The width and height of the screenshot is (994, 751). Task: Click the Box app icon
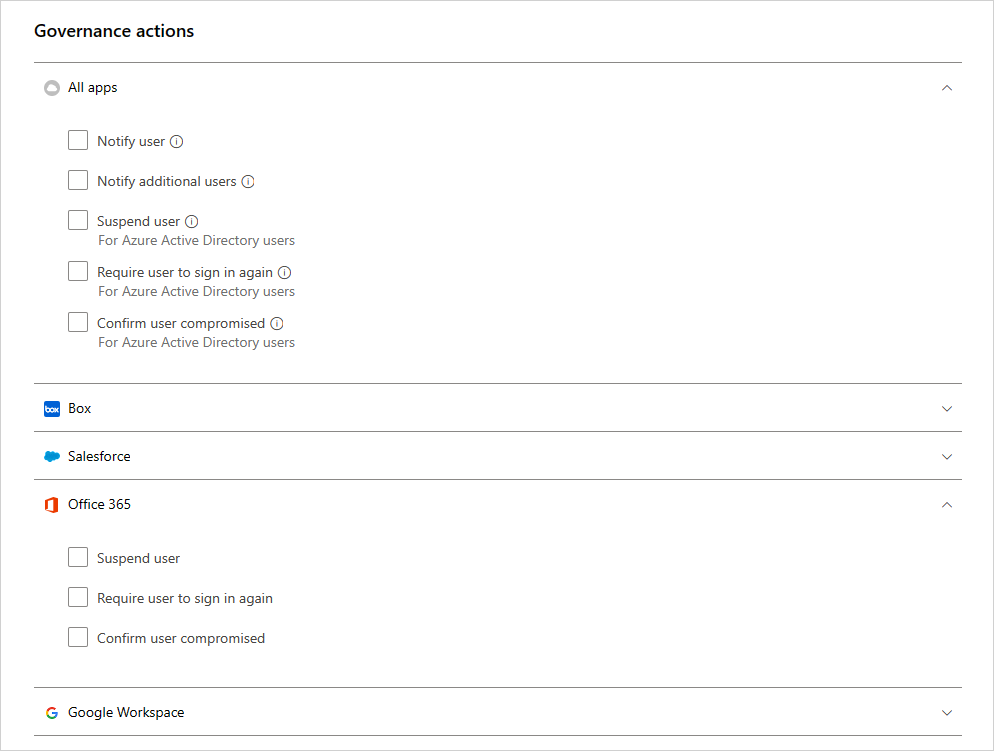click(52, 408)
